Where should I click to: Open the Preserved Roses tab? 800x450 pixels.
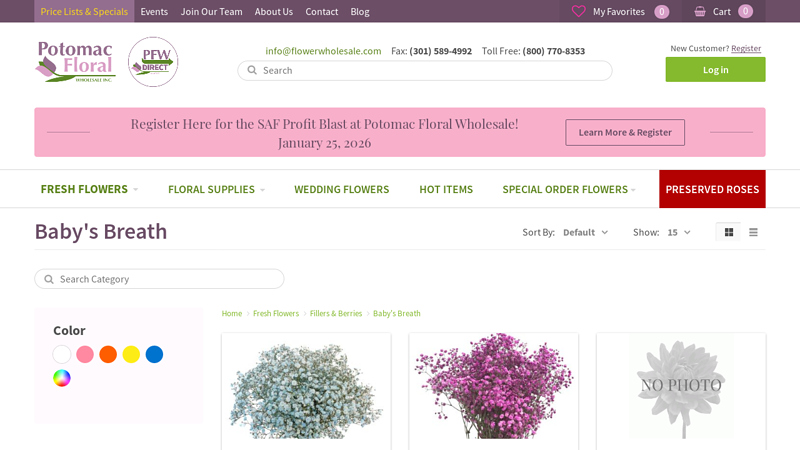pyautogui.click(x=712, y=189)
